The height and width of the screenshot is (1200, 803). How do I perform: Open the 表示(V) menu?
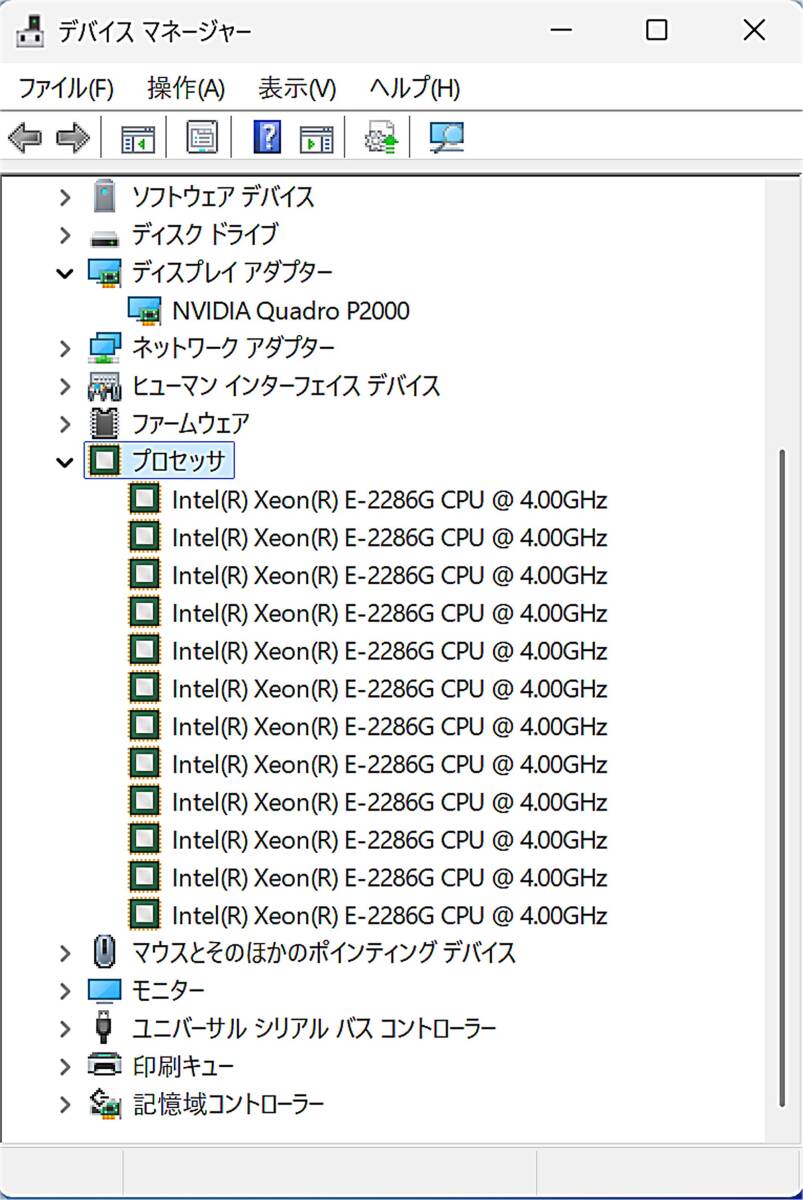(297, 88)
